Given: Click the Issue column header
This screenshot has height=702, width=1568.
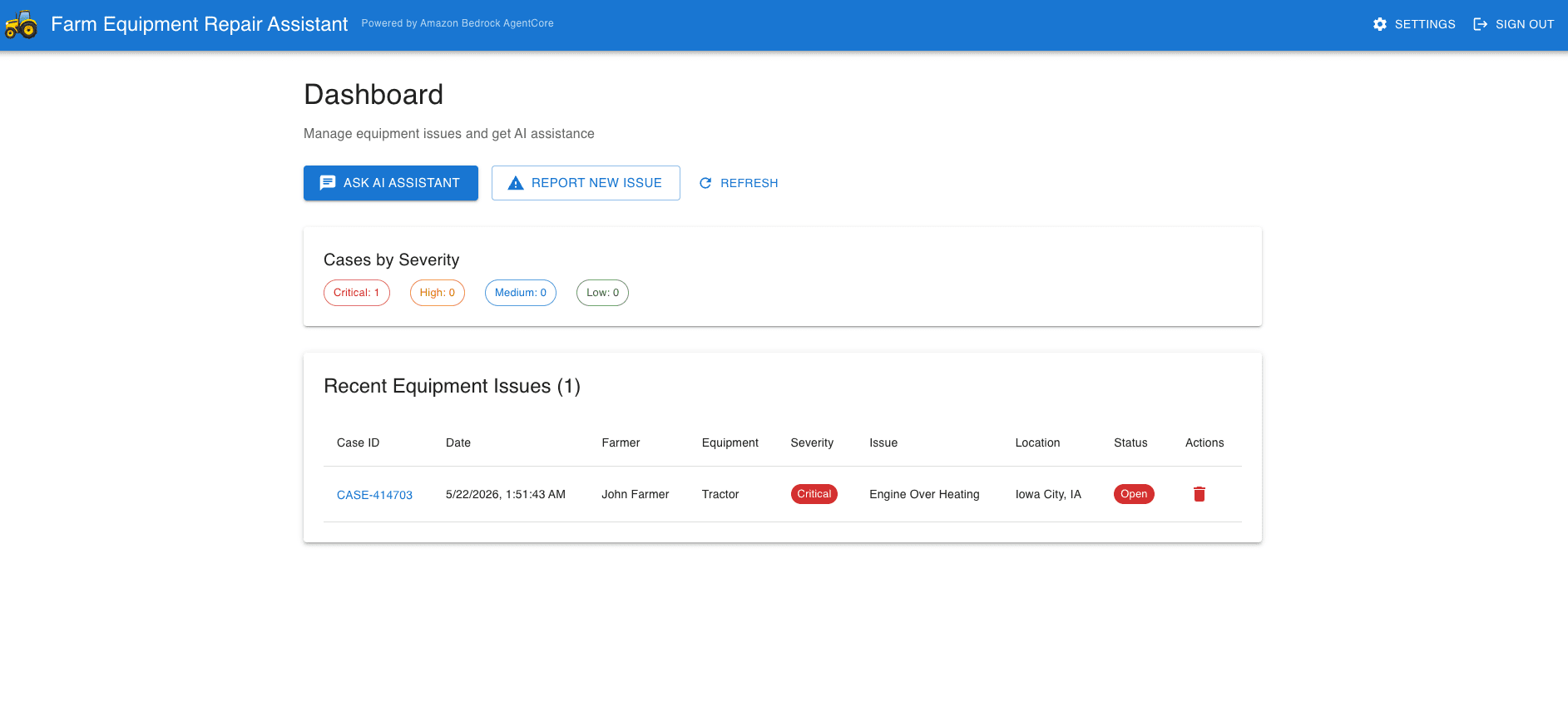Looking at the screenshot, I should point(883,442).
